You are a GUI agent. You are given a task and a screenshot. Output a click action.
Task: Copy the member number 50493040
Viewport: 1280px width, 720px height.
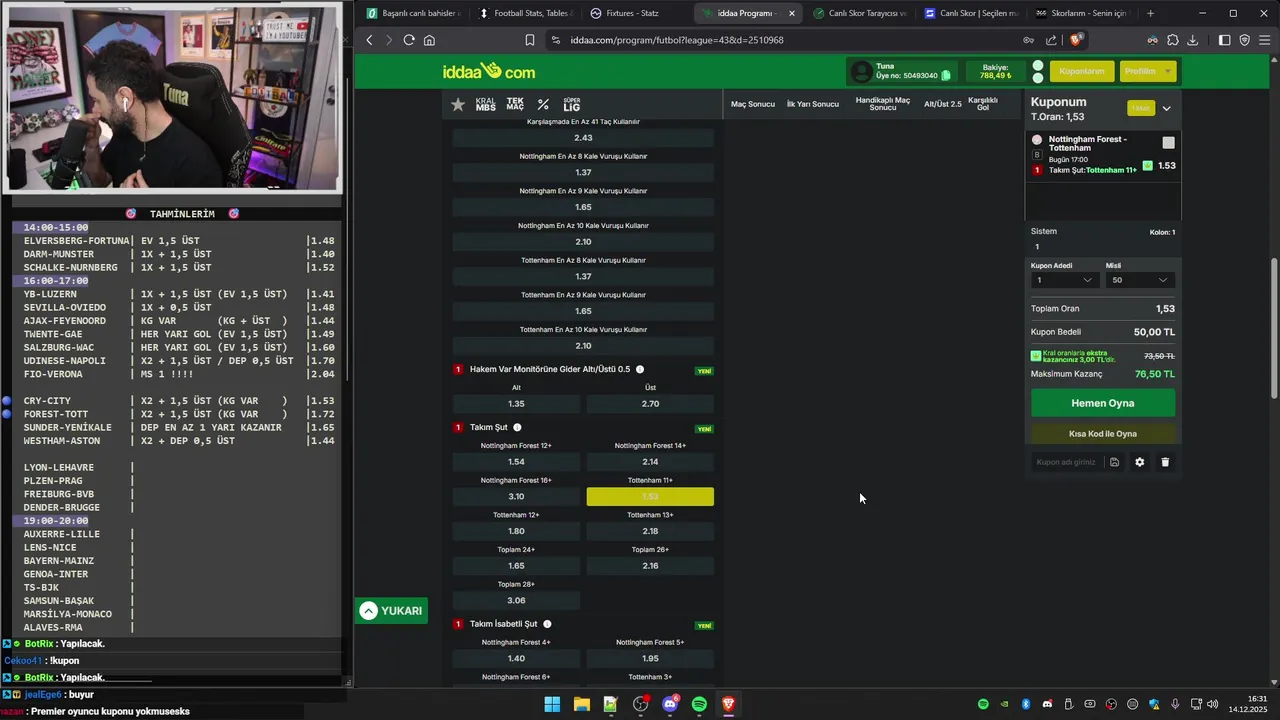tap(946, 75)
